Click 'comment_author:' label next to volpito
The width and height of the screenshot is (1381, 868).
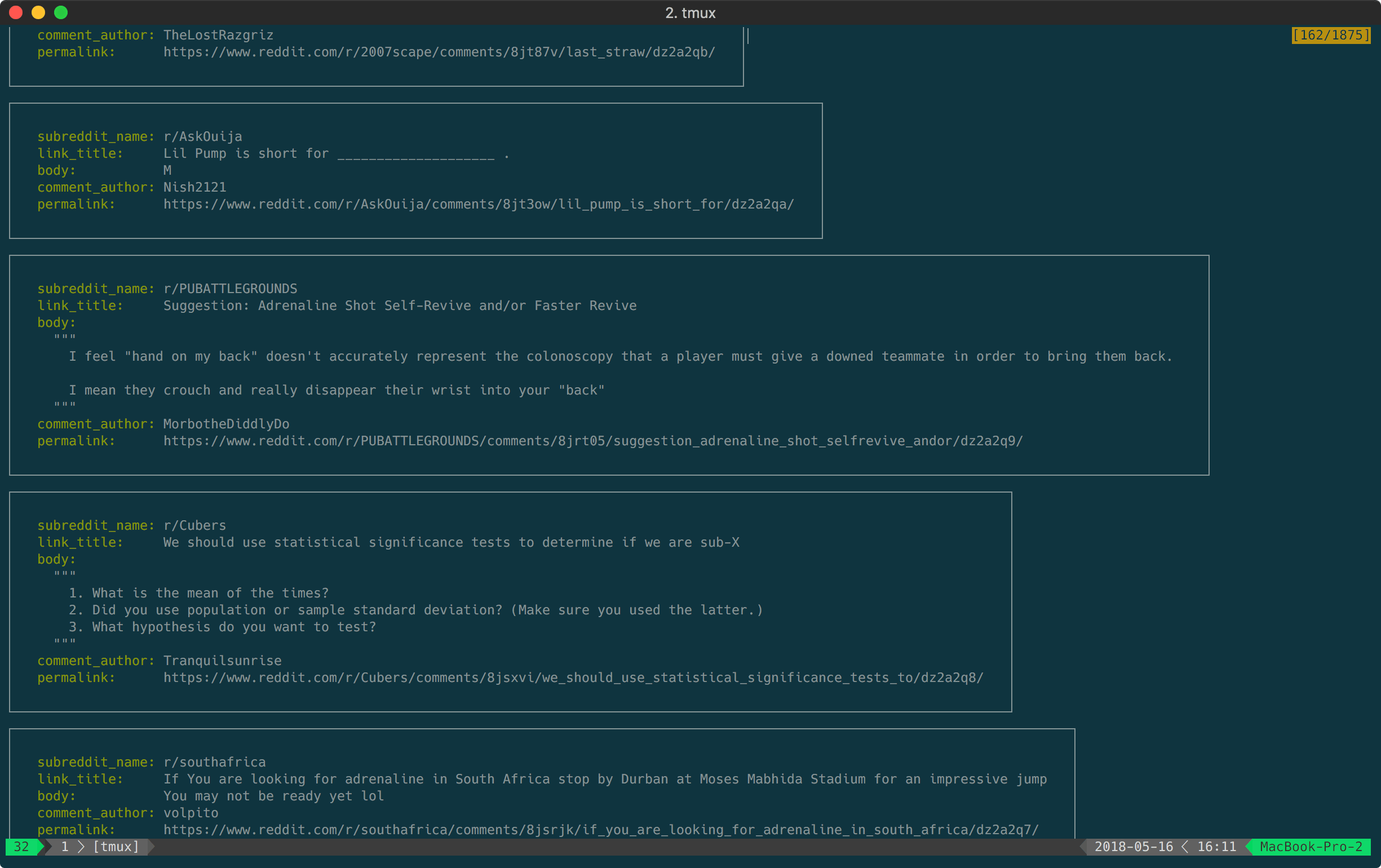96,813
